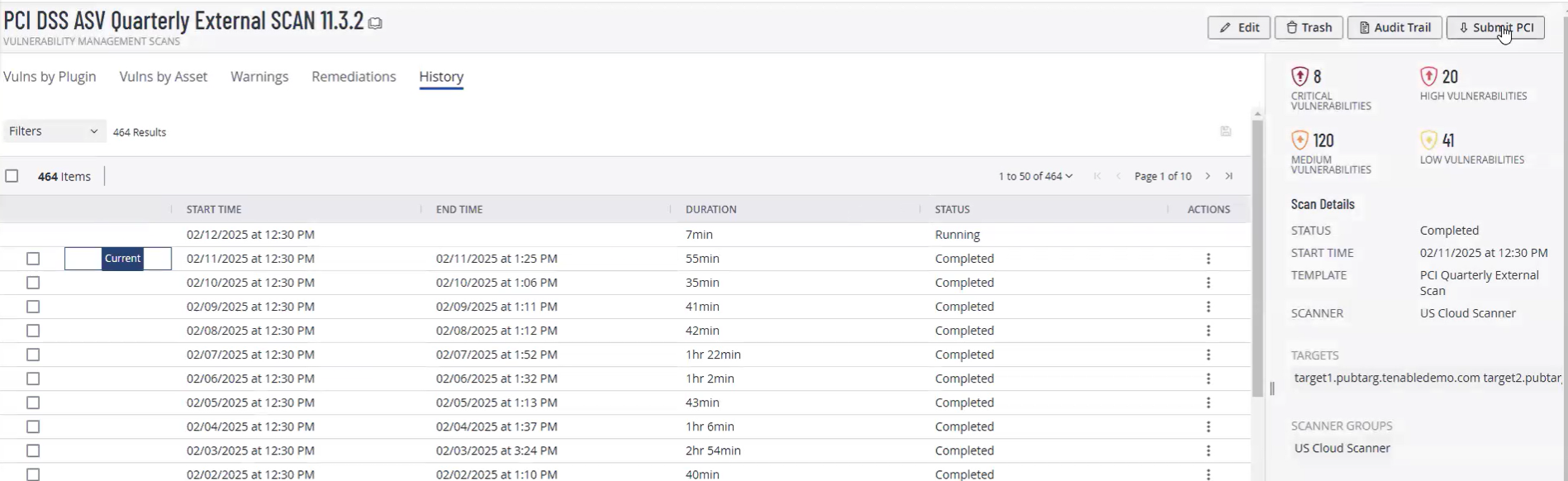The height and width of the screenshot is (481, 1568).
Task: Click the 1hr 22min duration cell
Action: coord(713,355)
